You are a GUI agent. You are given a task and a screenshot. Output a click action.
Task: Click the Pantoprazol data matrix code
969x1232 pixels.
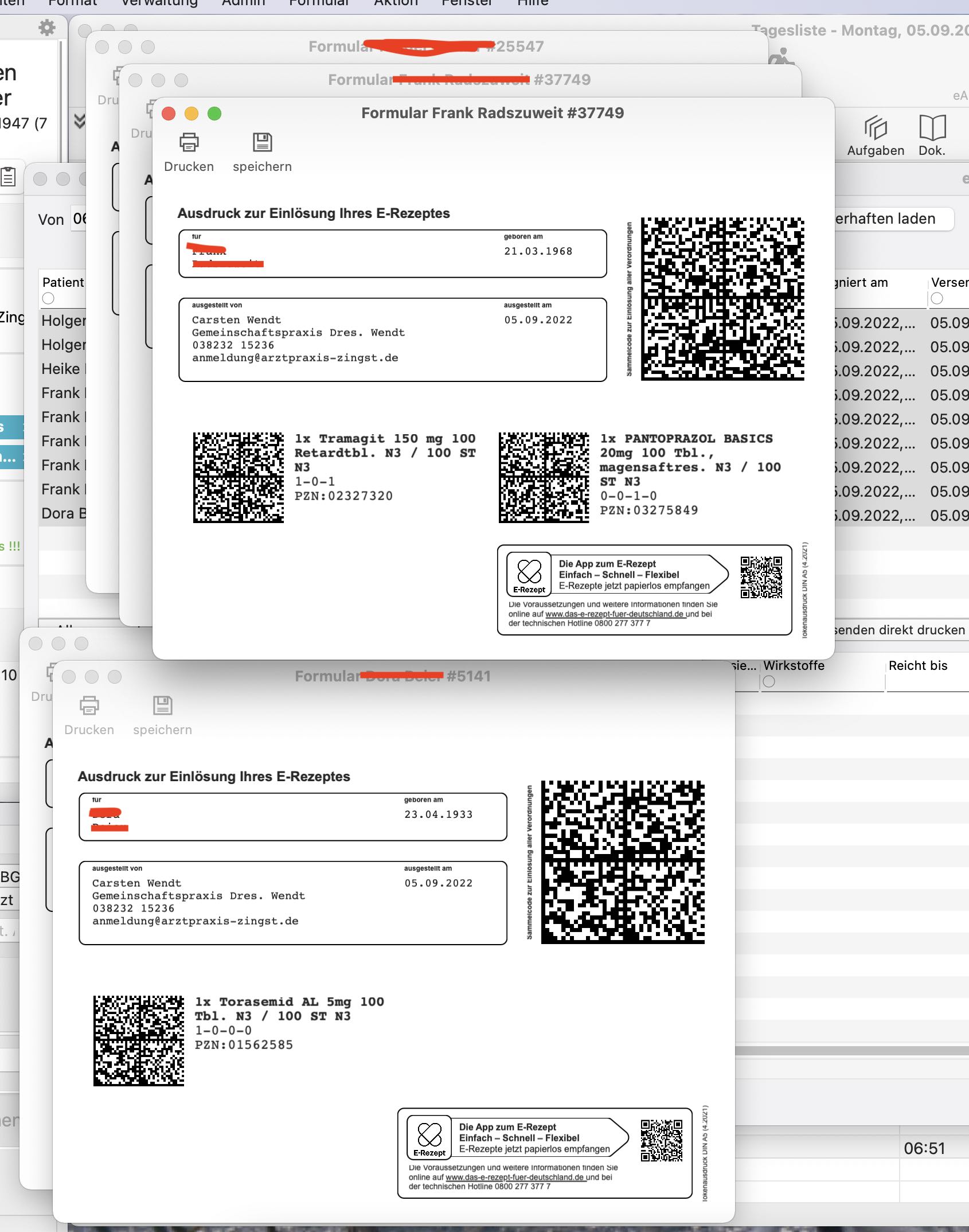pyautogui.click(x=544, y=478)
